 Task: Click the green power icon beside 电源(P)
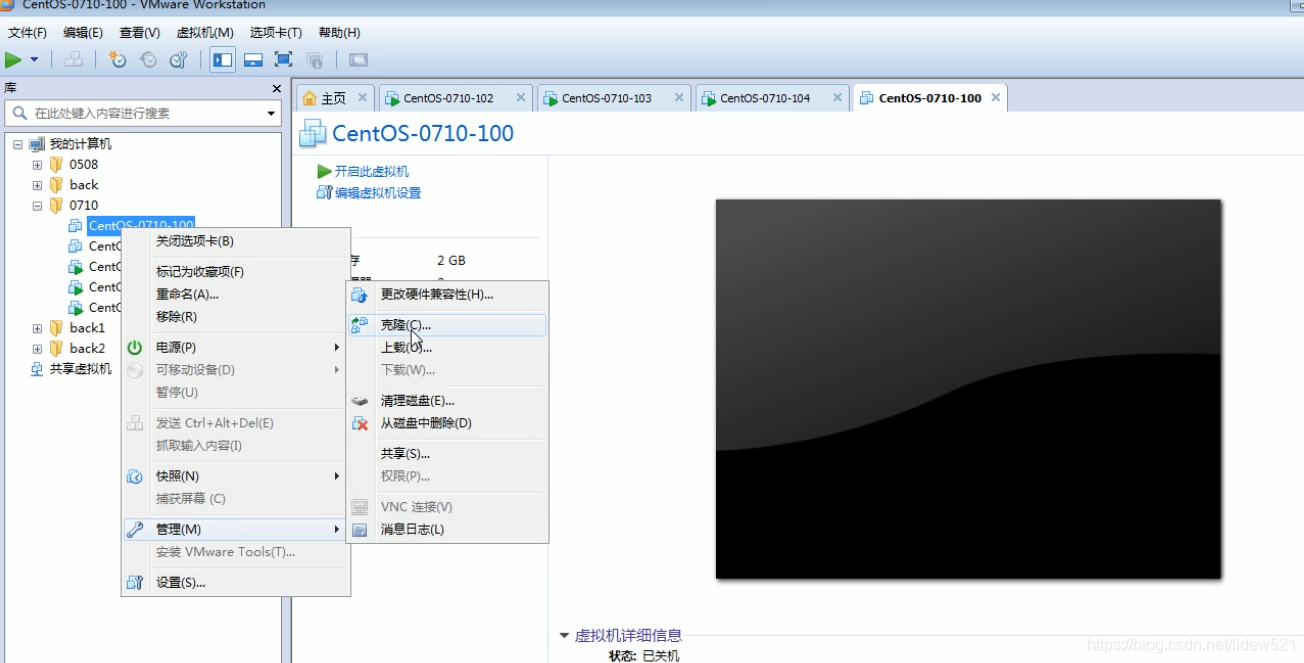point(135,347)
